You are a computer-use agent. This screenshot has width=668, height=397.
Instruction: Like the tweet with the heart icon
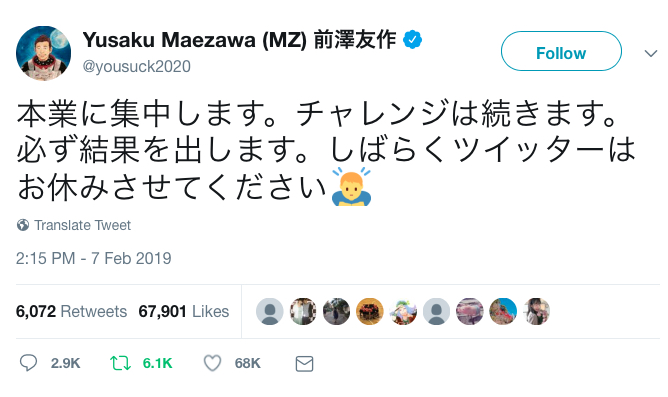coord(212,363)
